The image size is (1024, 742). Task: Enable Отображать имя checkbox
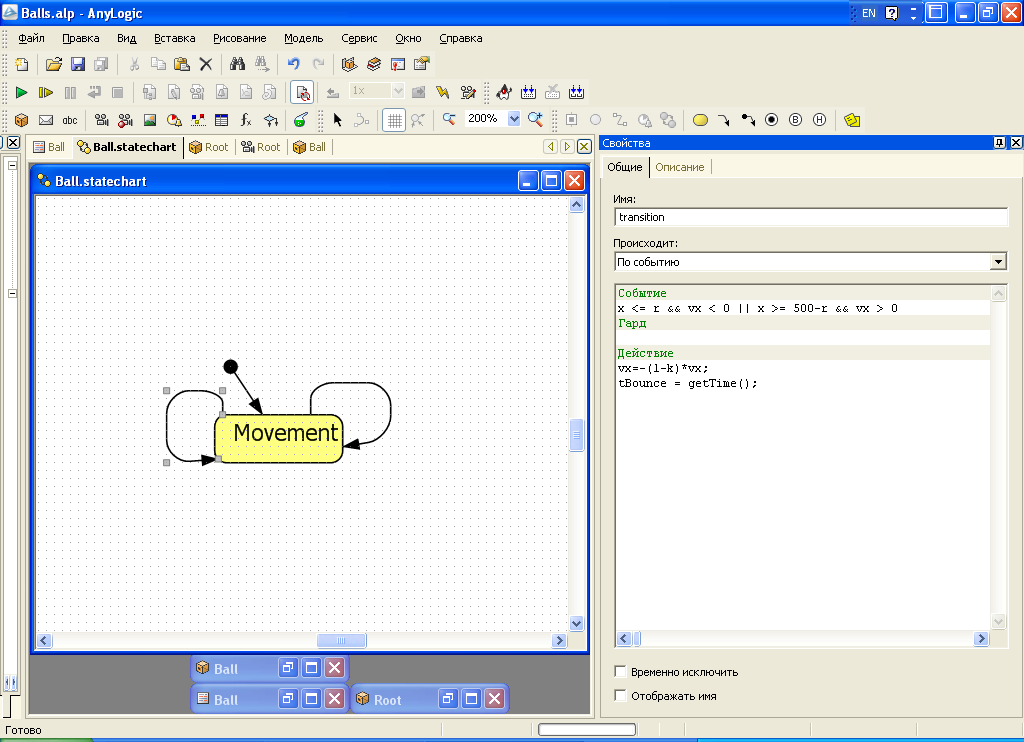[620, 696]
